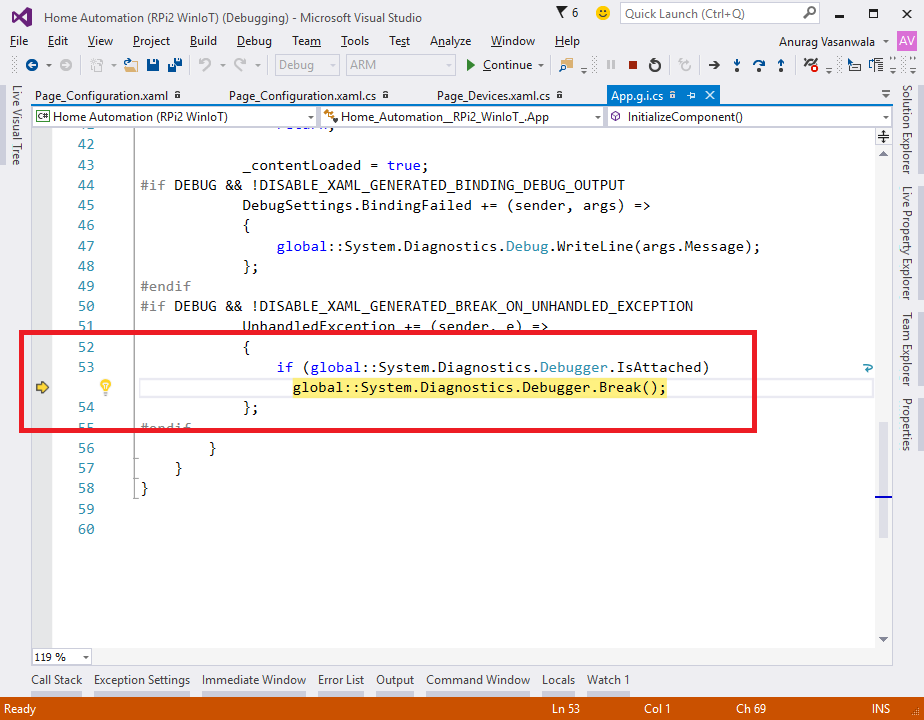Close the App.g.i.cs tab
The height and width of the screenshot is (720, 924).
coord(709,95)
